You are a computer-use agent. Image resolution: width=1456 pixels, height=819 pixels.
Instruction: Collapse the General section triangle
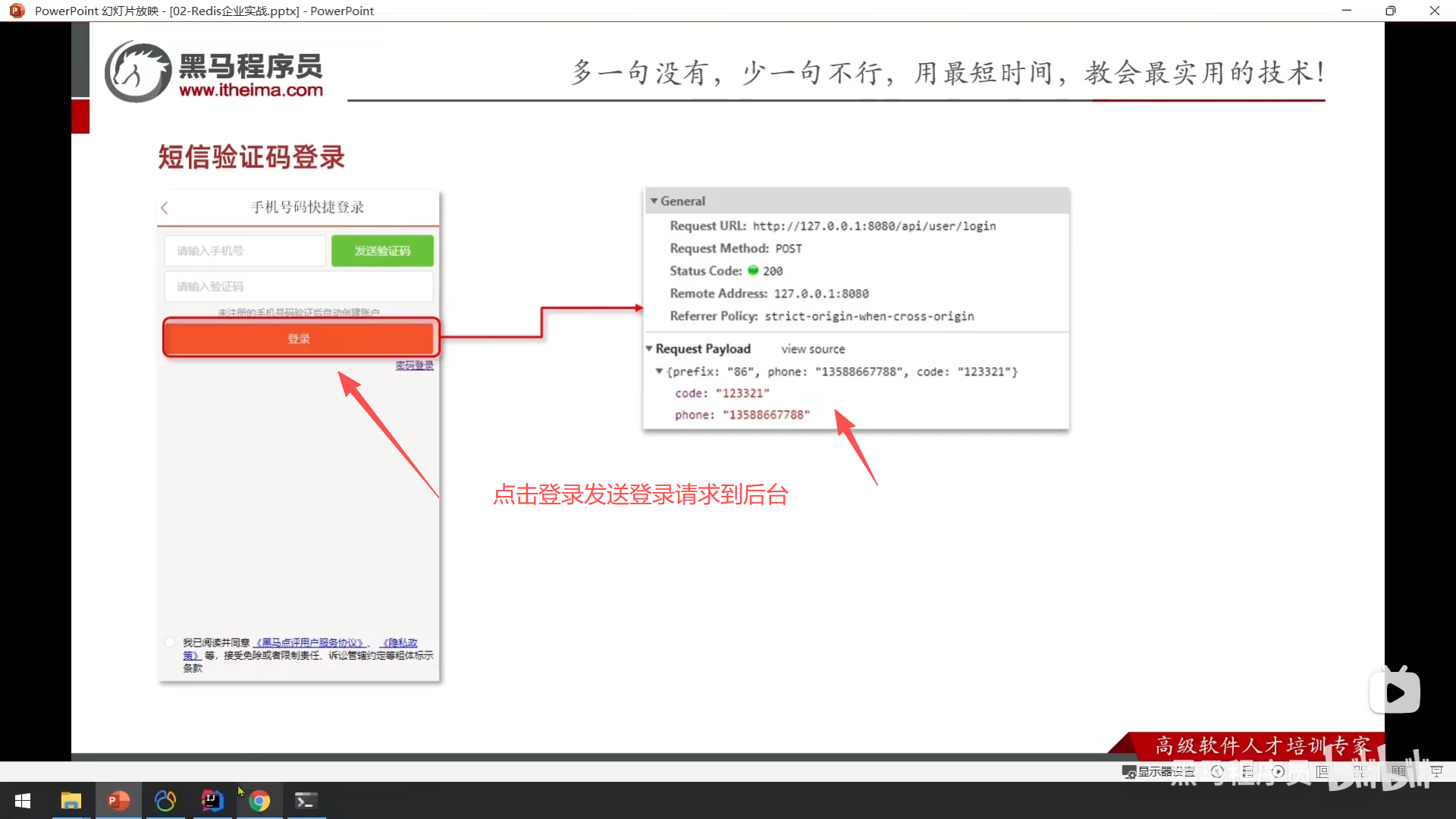(654, 201)
